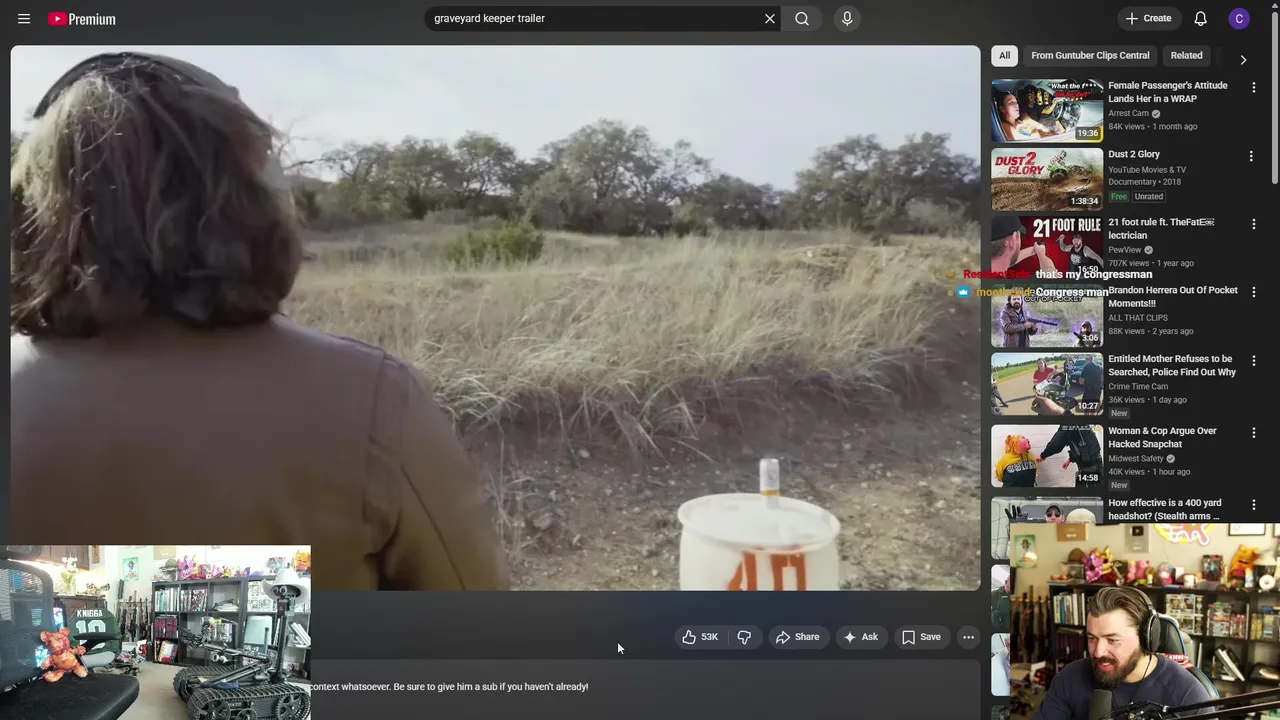Open ALL THAT CLIPS channel name
Screen dimensions: 1280x720
[1138, 318]
